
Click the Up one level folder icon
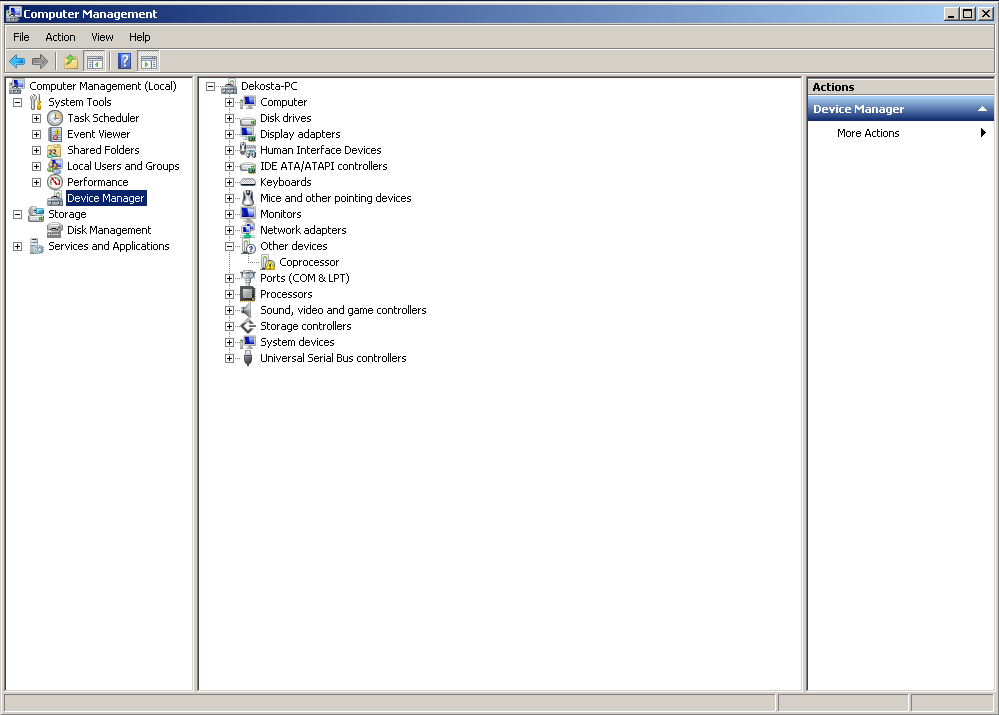pyautogui.click(x=71, y=61)
